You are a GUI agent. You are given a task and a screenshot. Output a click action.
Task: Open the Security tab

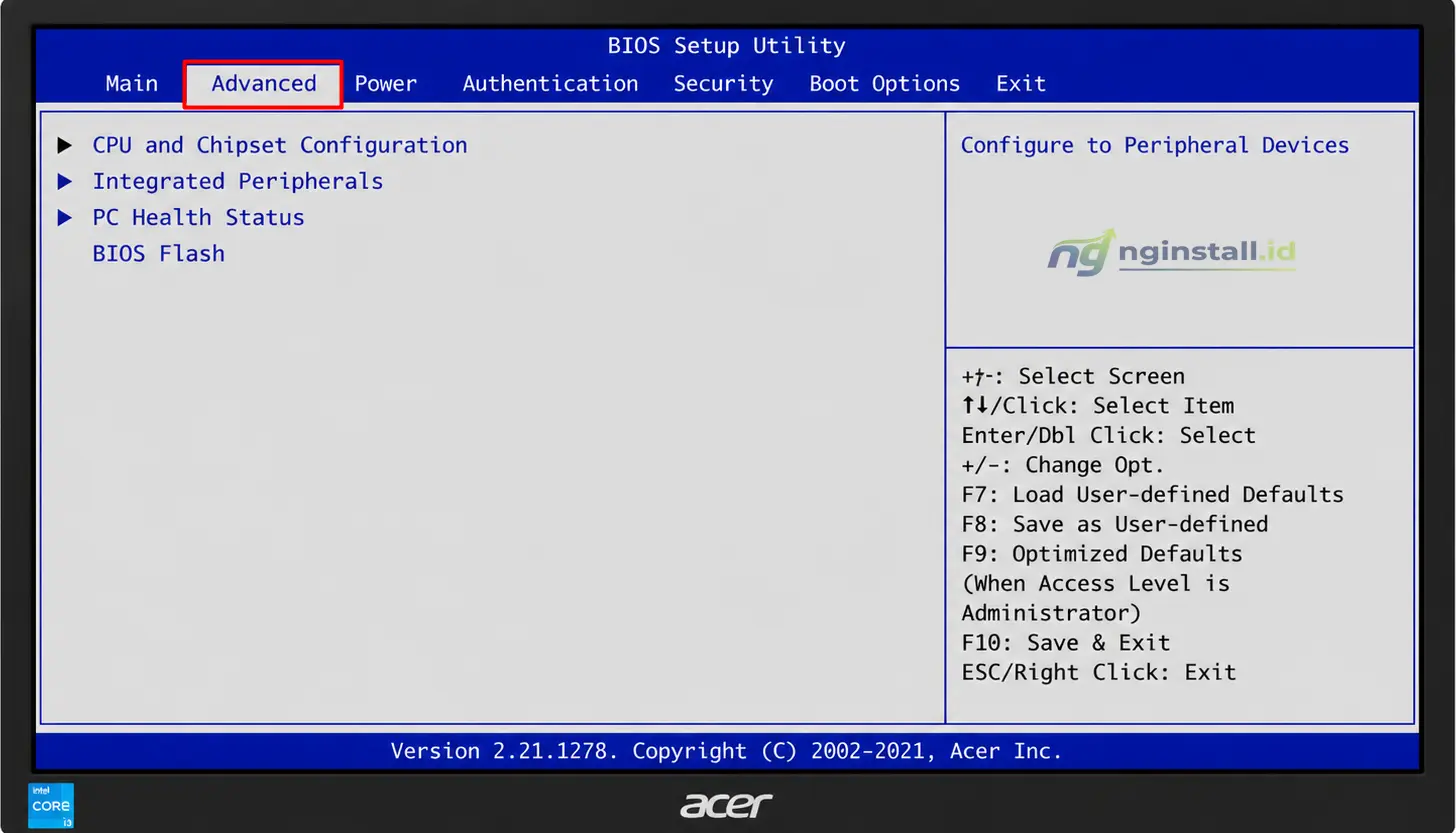(723, 84)
